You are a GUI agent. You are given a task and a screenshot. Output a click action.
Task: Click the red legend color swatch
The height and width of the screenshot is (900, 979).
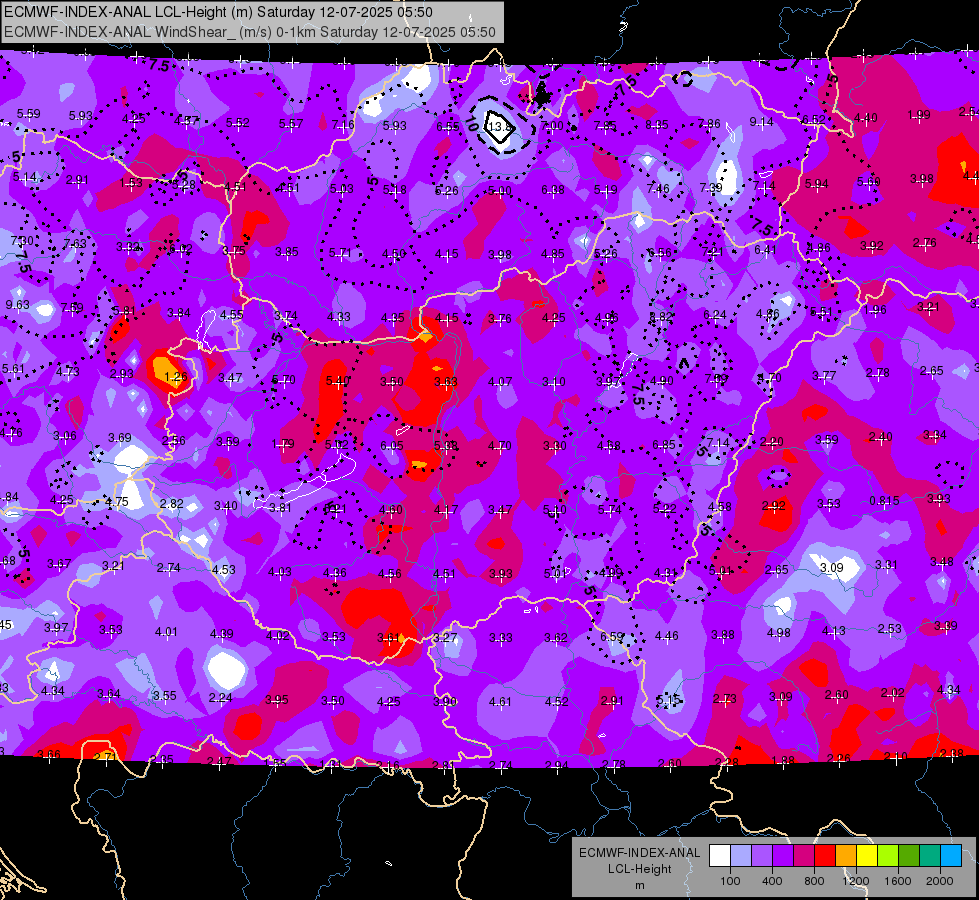pos(825,856)
